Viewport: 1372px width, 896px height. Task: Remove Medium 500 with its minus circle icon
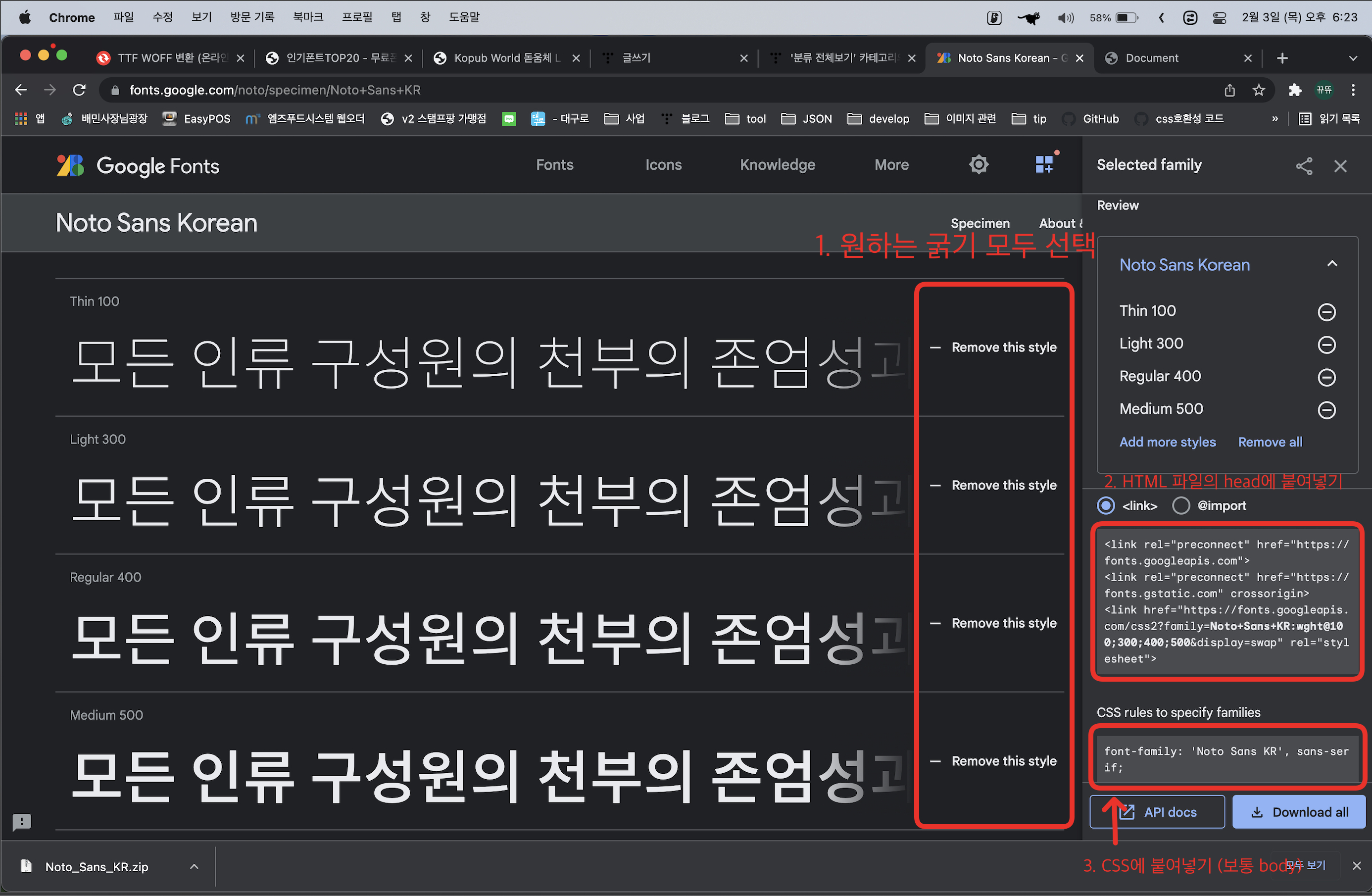tap(1326, 410)
